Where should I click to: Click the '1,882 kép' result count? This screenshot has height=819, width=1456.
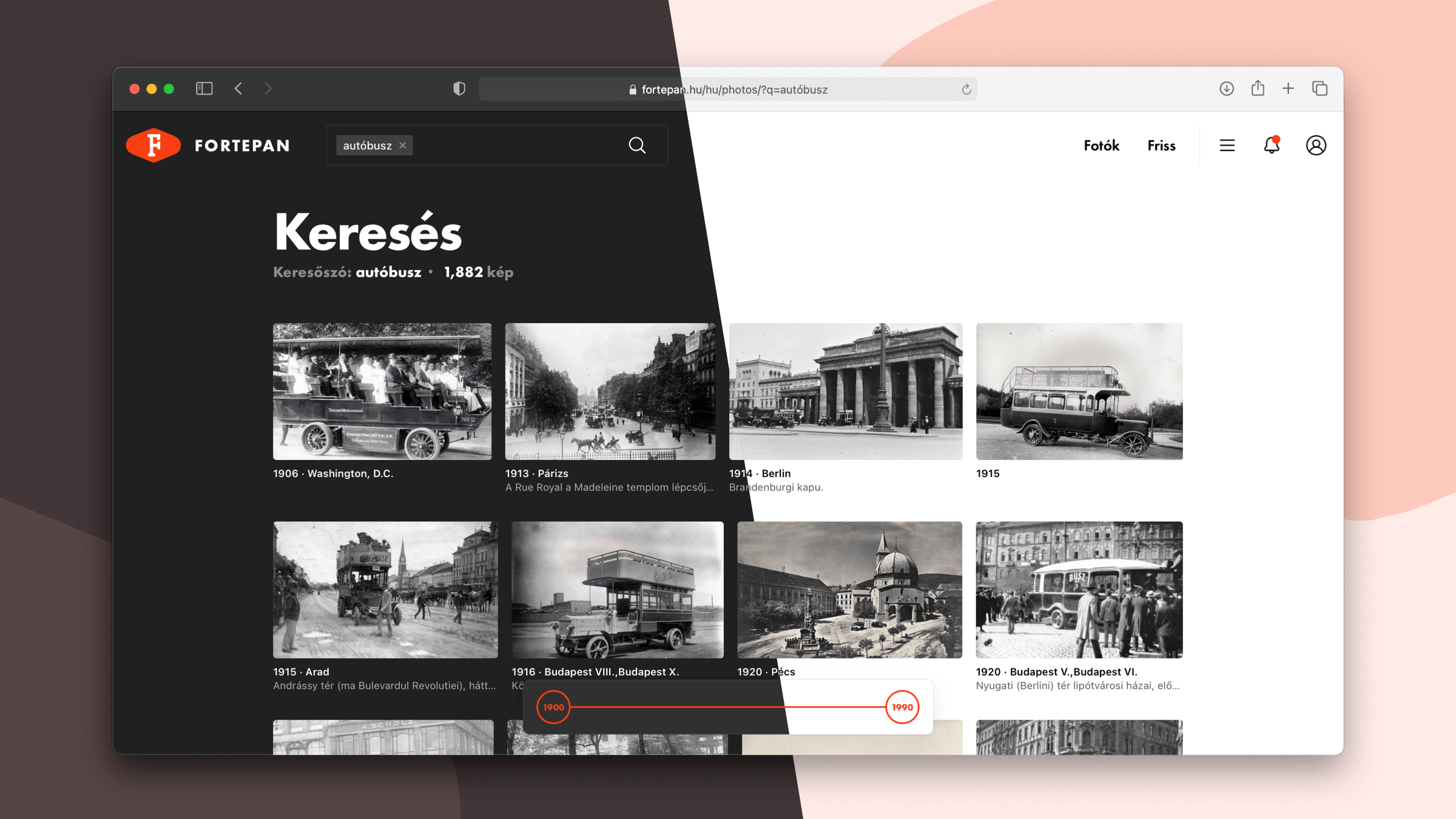[479, 272]
